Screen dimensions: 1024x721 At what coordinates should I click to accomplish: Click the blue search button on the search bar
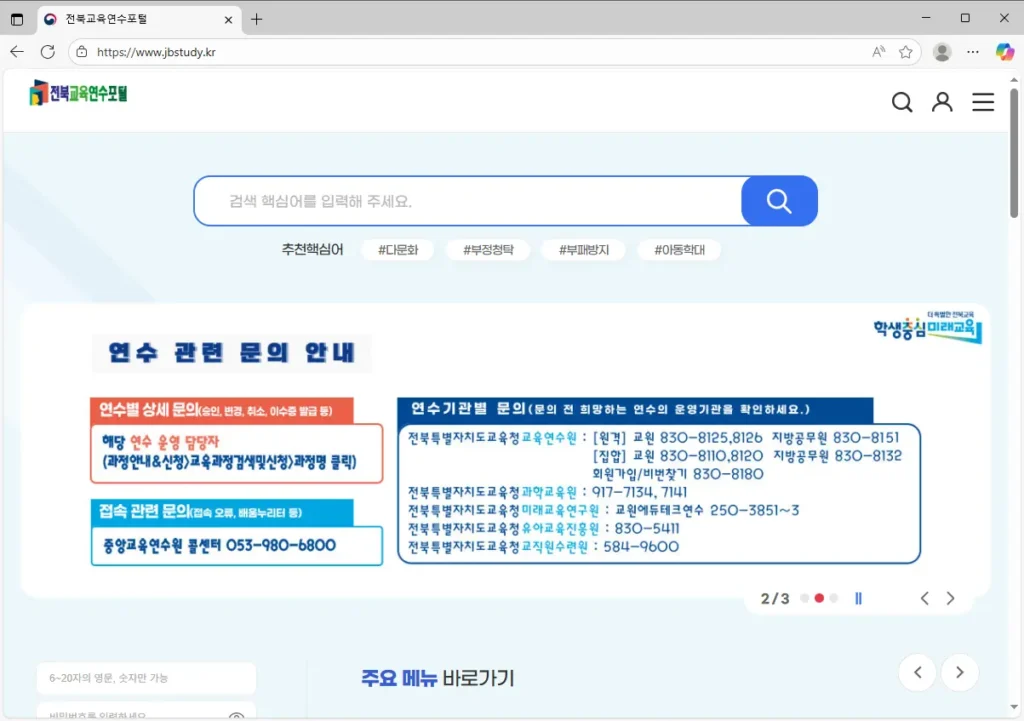[x=778, y=201]
